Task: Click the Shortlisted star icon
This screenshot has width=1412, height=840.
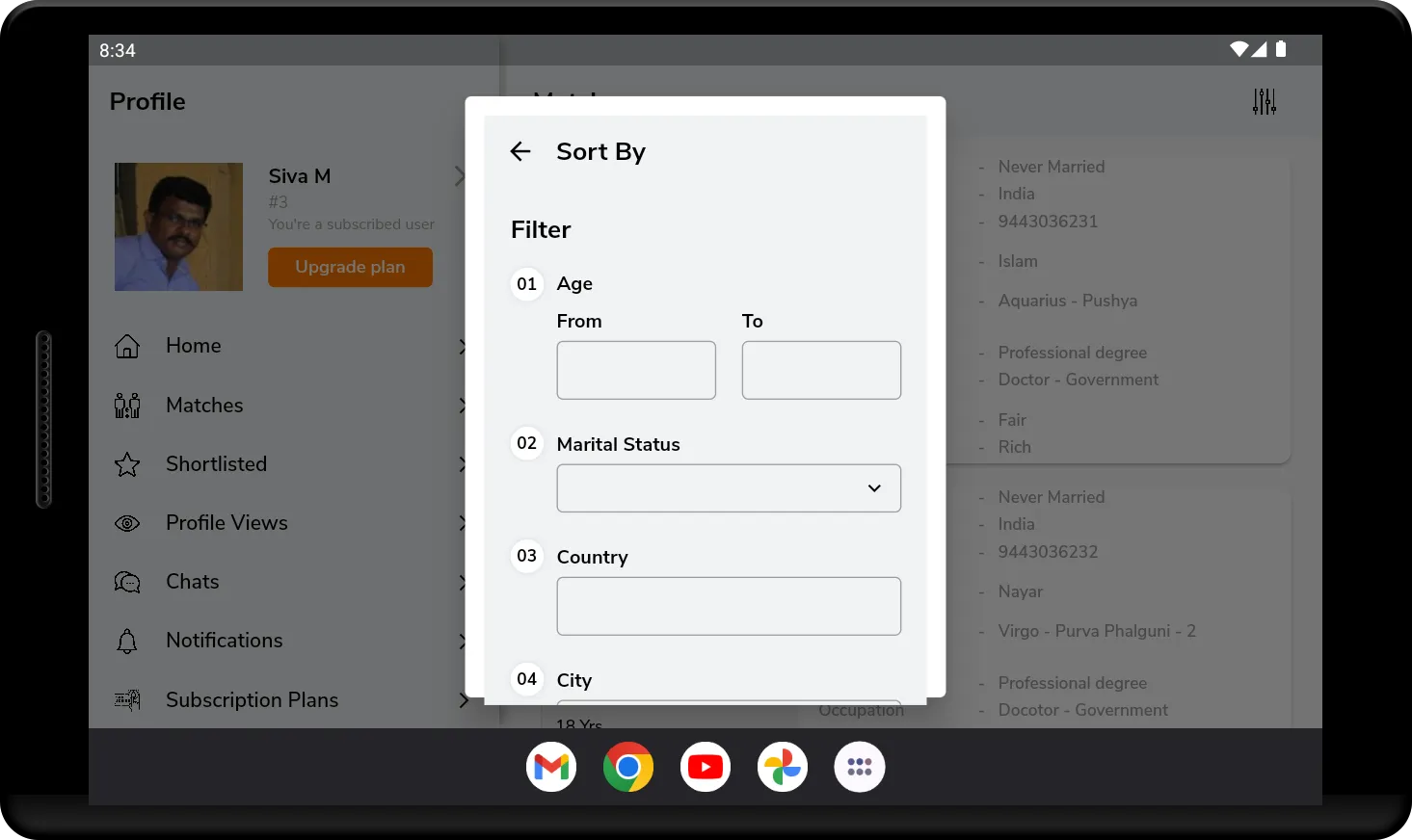Action: tap(127, 464)
